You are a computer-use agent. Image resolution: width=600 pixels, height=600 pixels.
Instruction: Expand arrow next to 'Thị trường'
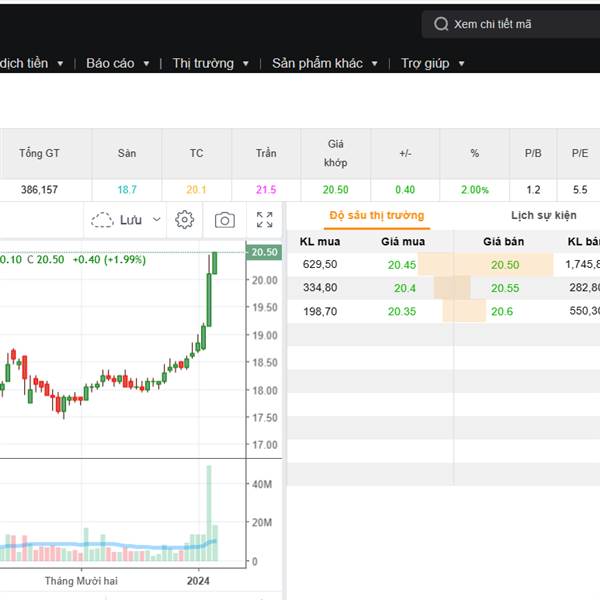246,64
